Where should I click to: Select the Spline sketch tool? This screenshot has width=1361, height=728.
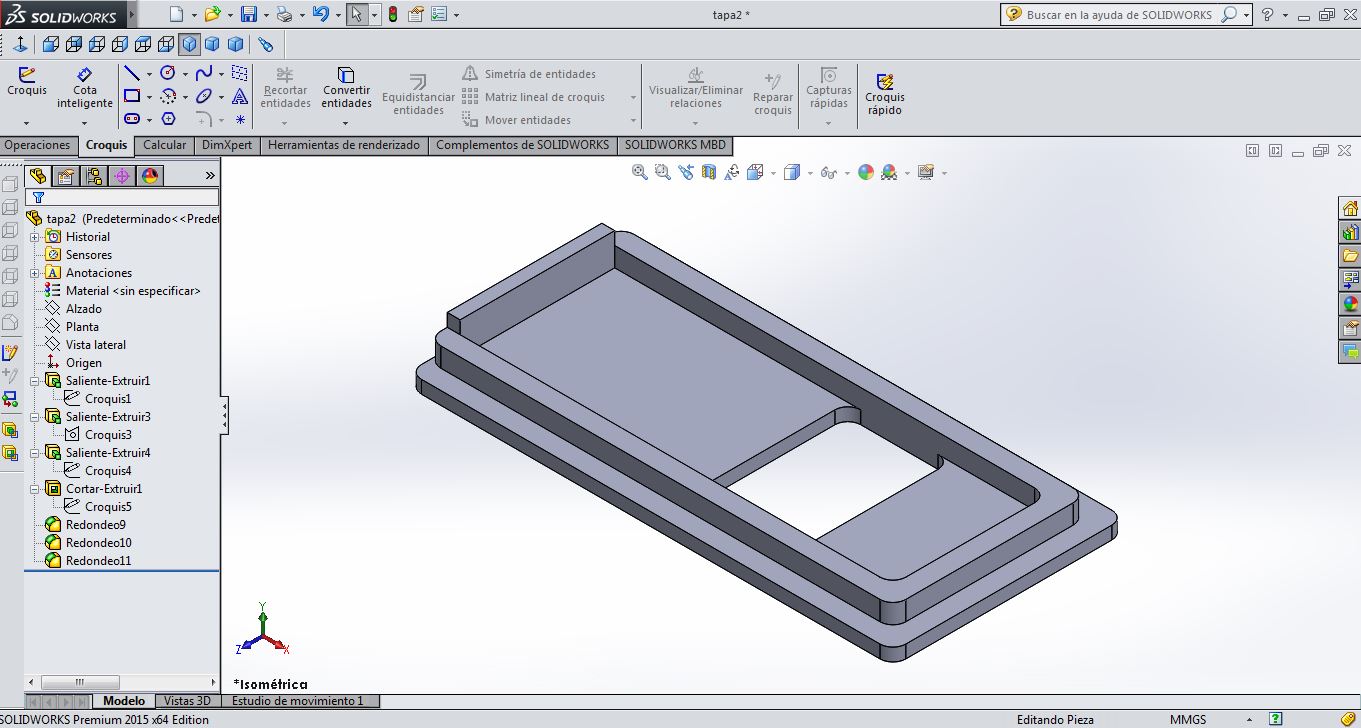(204, 73)
